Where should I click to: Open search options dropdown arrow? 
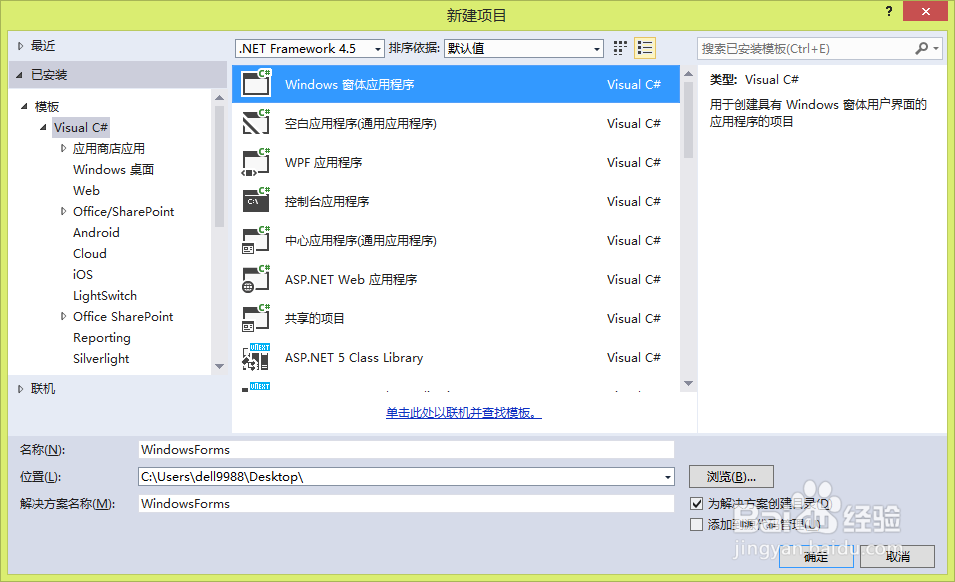tap(936, 48)
